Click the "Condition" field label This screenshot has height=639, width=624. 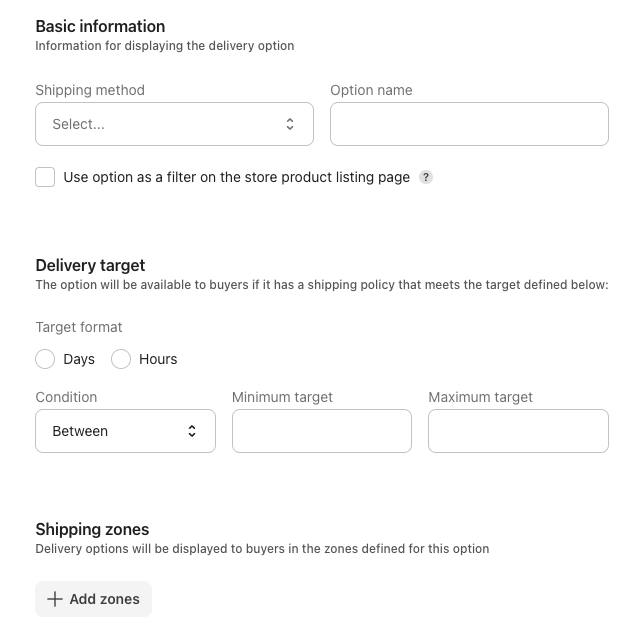[66, 397]
